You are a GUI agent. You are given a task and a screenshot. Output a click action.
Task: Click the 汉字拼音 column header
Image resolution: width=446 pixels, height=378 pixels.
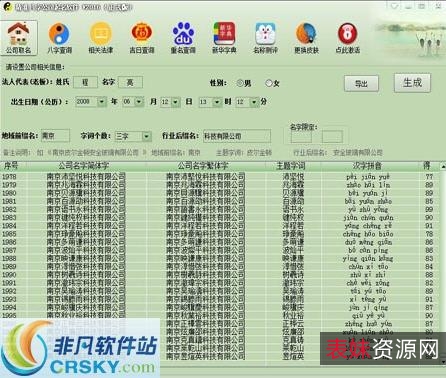tap(367, 166)
